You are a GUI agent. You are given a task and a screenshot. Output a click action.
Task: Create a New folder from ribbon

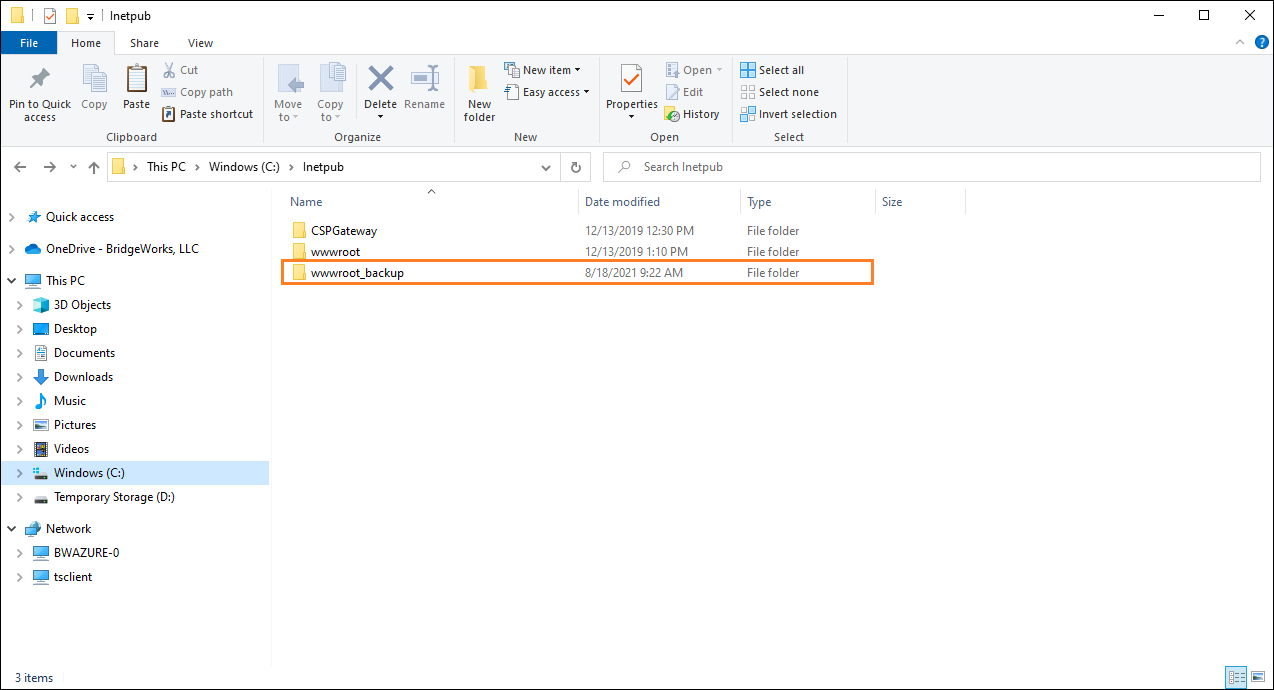[x=479, y=92]
